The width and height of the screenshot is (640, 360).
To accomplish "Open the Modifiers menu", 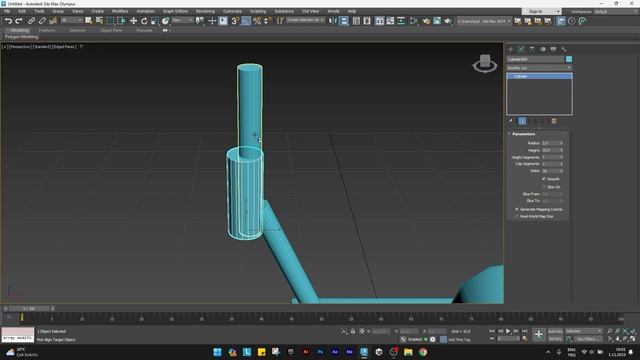I will click(x=120, y=11).
